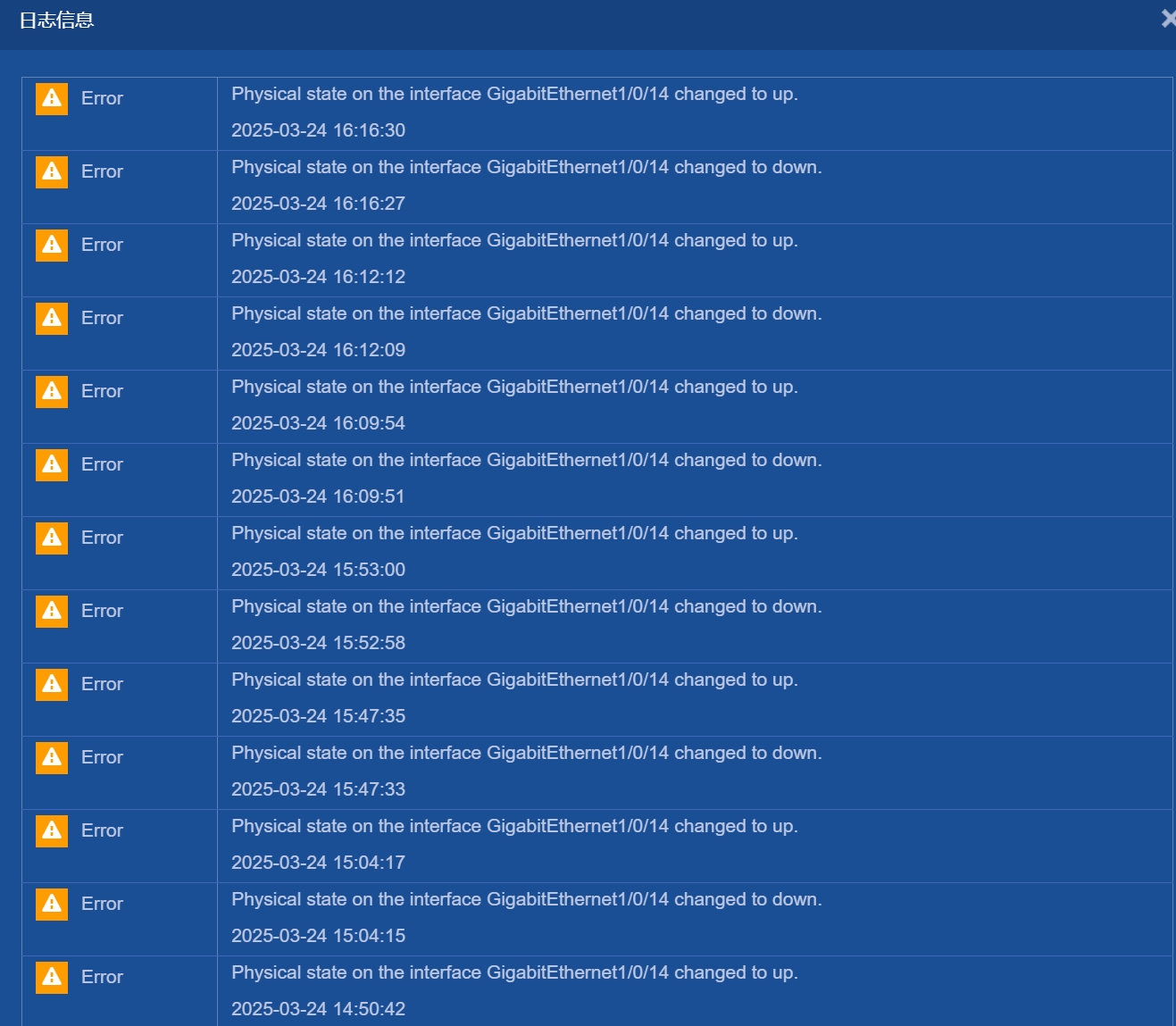Click the message above timestamp 16:09:54
Image resolution: width=1176 pixels, height=1026 pixels.
tap(514, 388)
